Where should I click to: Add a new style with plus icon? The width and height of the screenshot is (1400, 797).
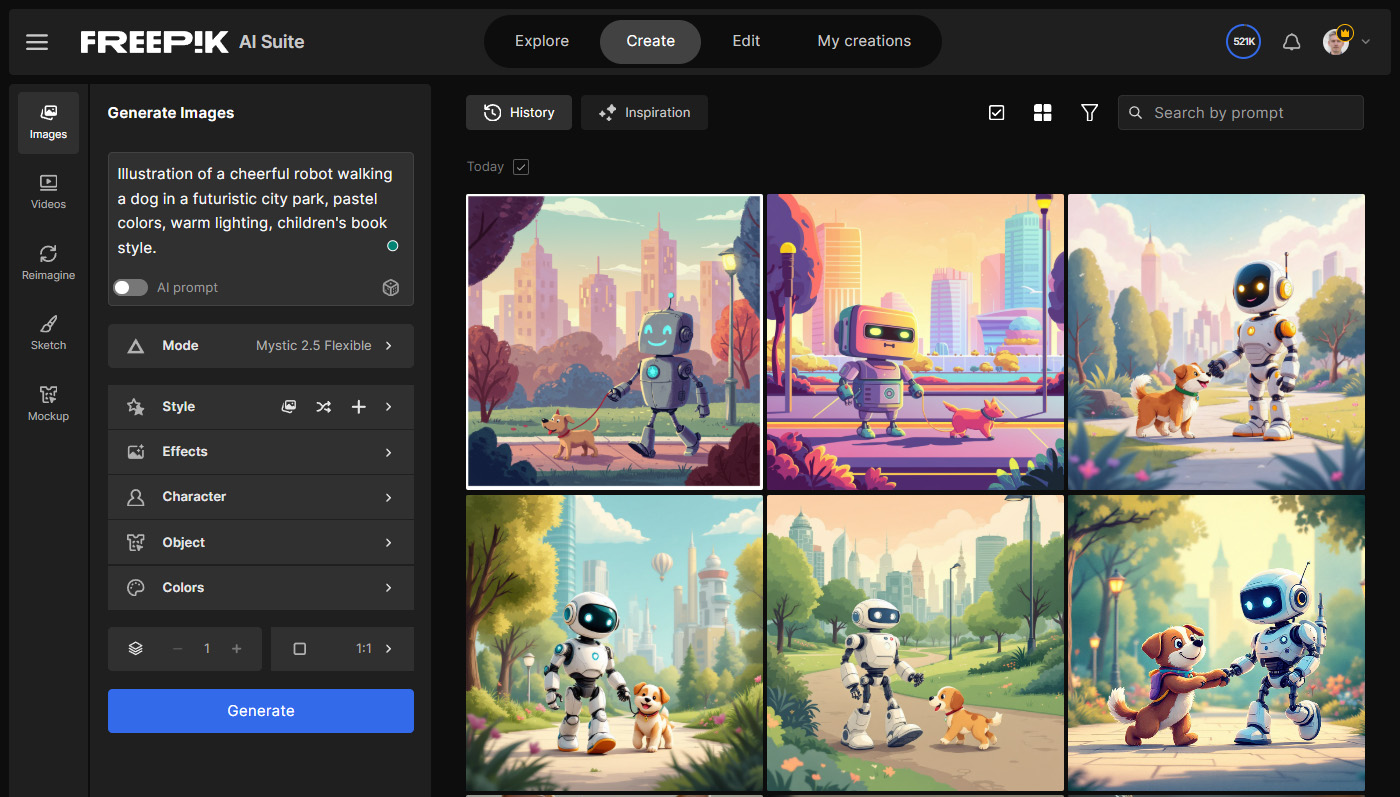pos(358,407)
